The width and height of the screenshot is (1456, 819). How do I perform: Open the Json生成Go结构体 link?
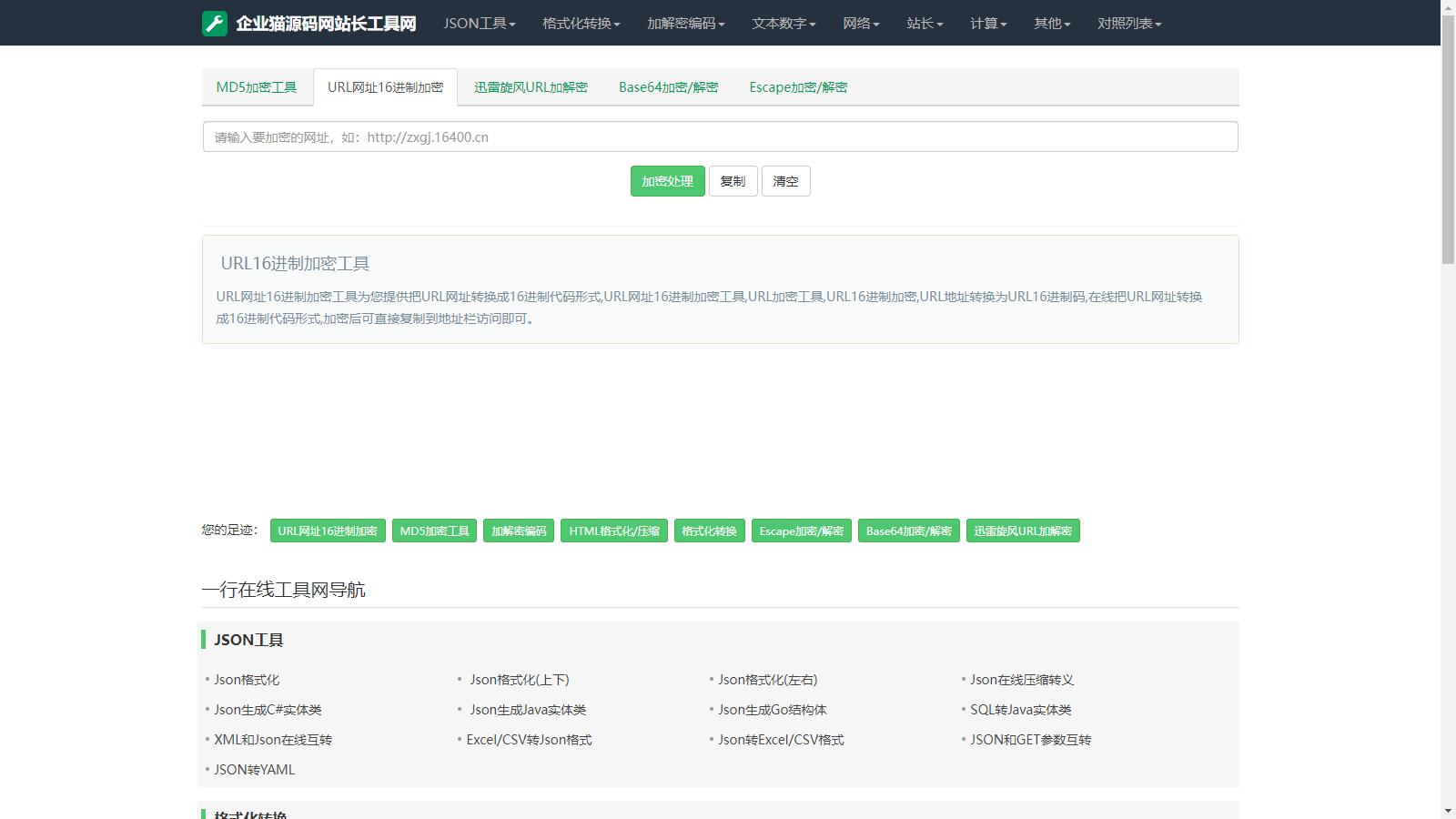point(772,710)
